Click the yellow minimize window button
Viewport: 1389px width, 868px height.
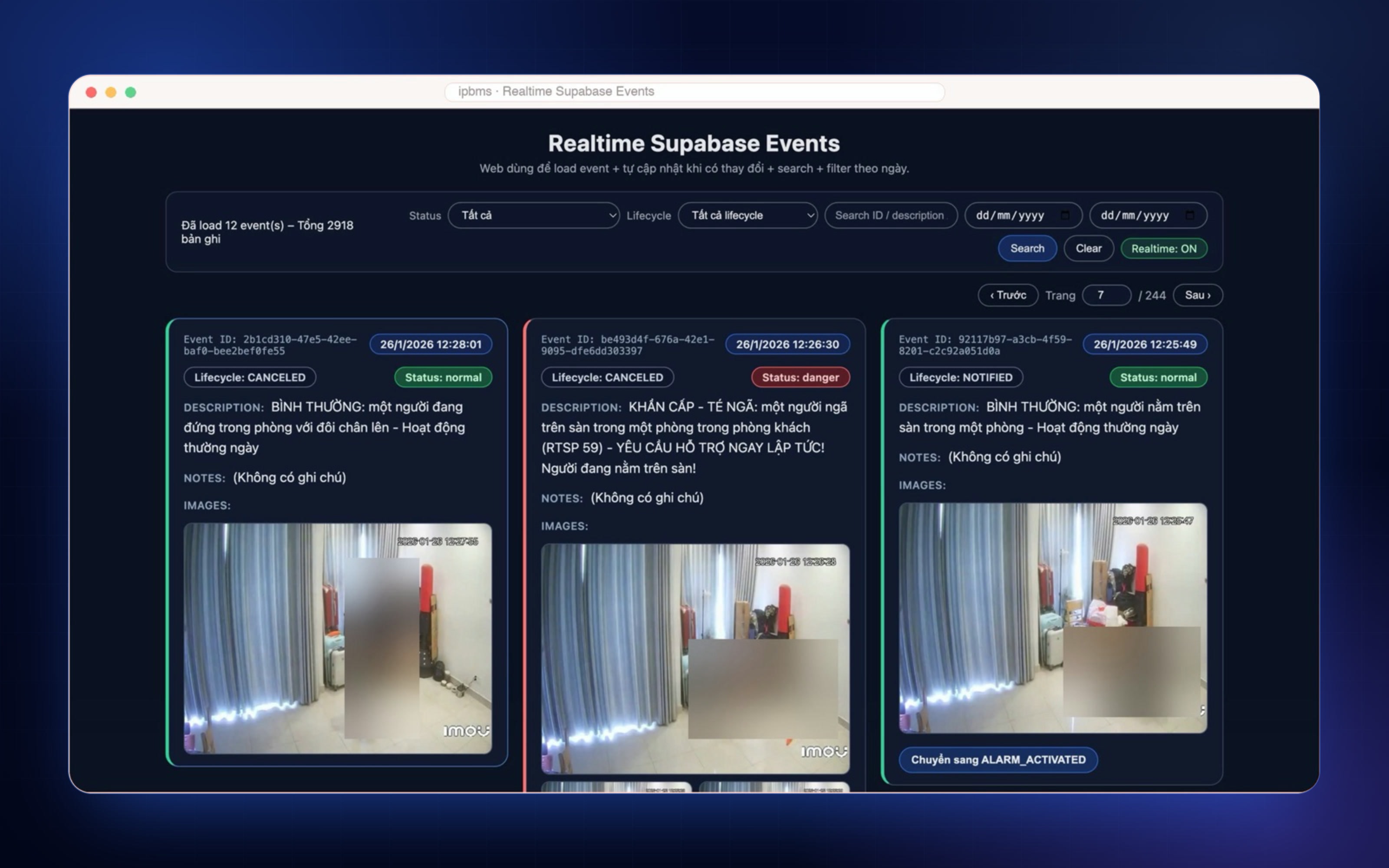pos(111,92)
